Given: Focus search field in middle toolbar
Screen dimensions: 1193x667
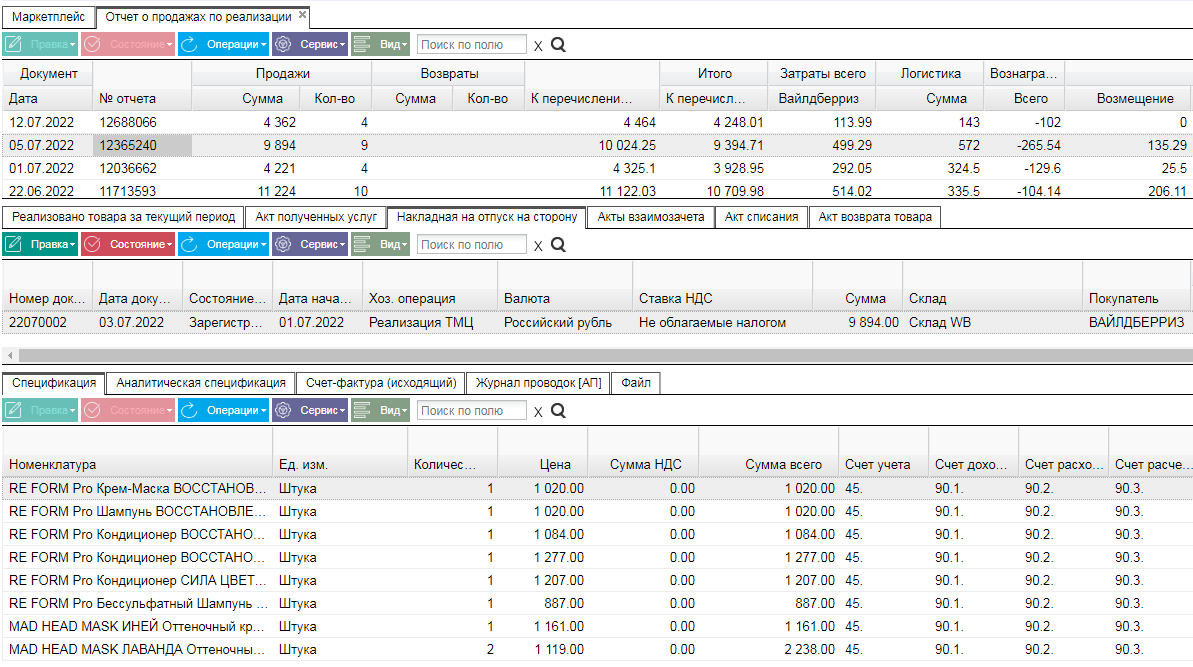Looking at the screenshot, I should (x=472, y=245).
